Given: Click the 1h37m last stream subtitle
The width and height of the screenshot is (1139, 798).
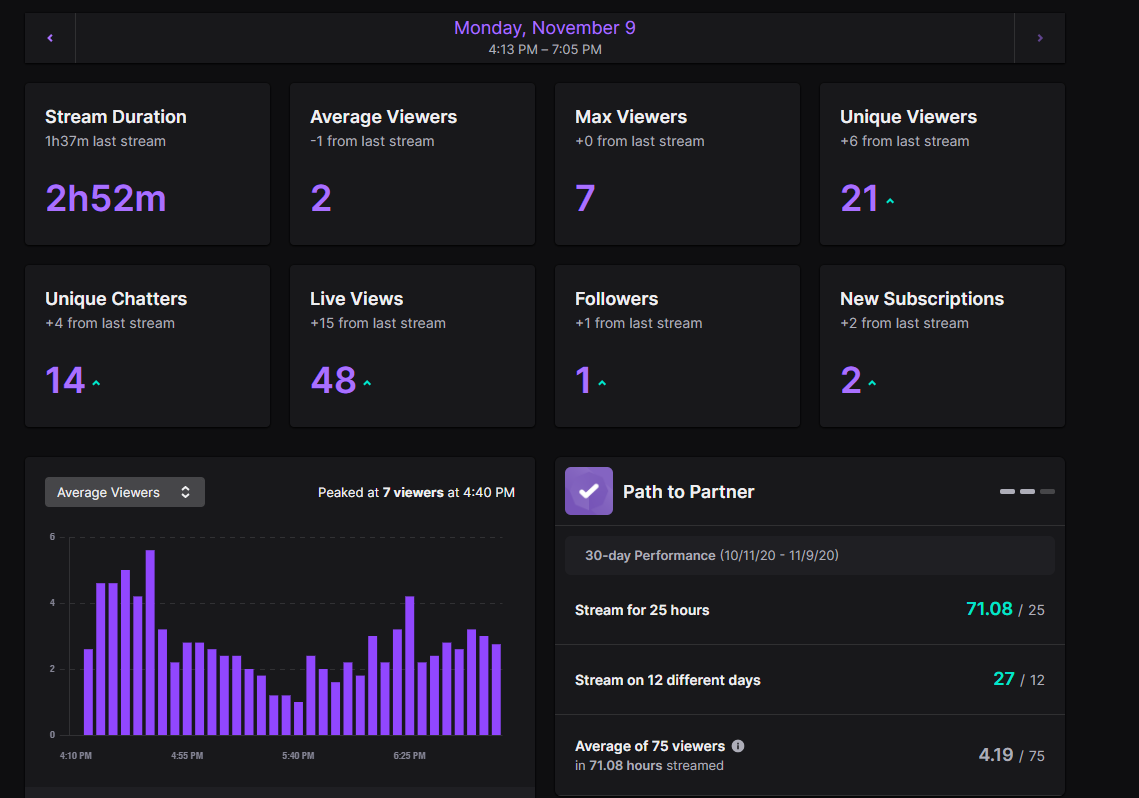Looking at the screenshot, I should (105, 141).
